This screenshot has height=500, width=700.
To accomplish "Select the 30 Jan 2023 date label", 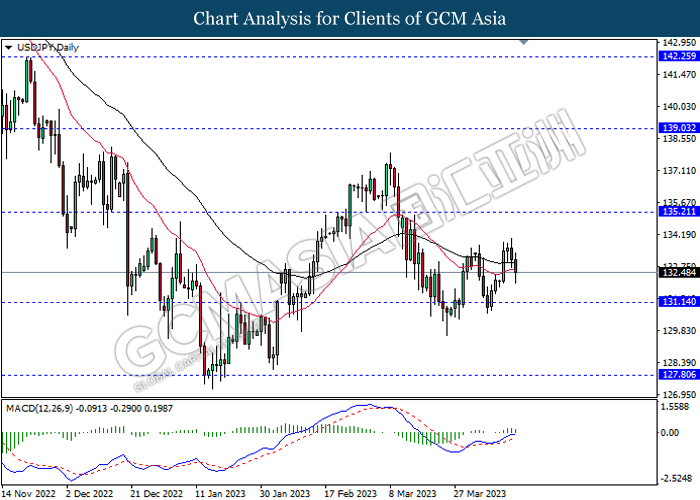I will (x=285, y=494).
